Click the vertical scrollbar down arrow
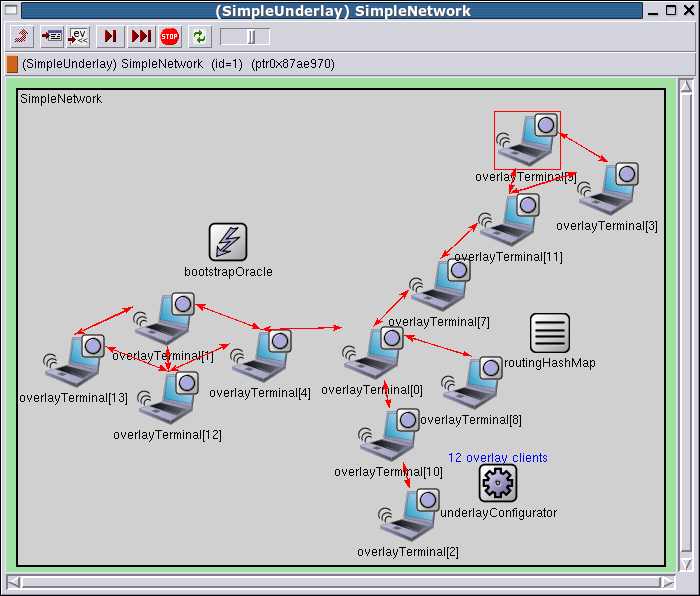Viewport: 700px width, 596px height. click(x=686, y=564)
